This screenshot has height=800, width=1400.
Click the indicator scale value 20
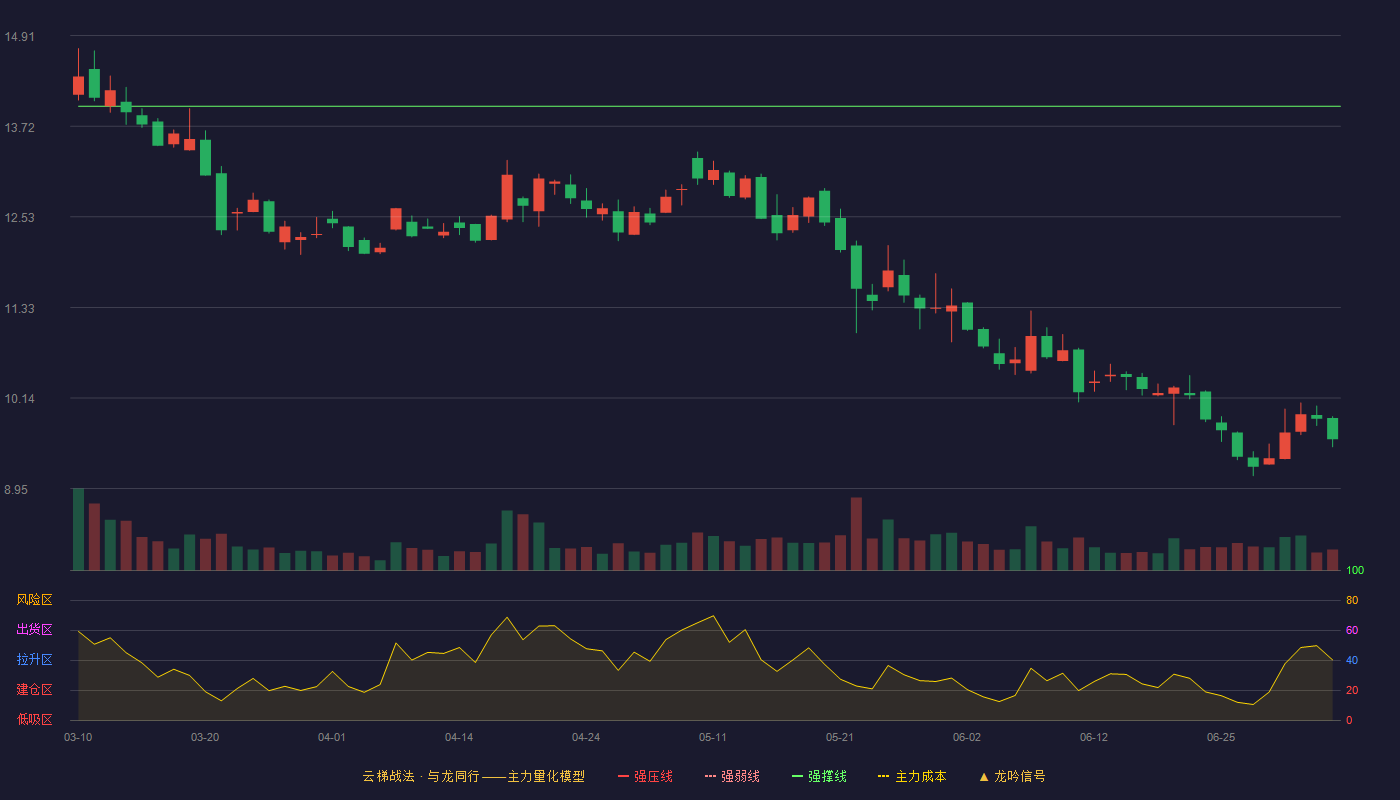1352,690
